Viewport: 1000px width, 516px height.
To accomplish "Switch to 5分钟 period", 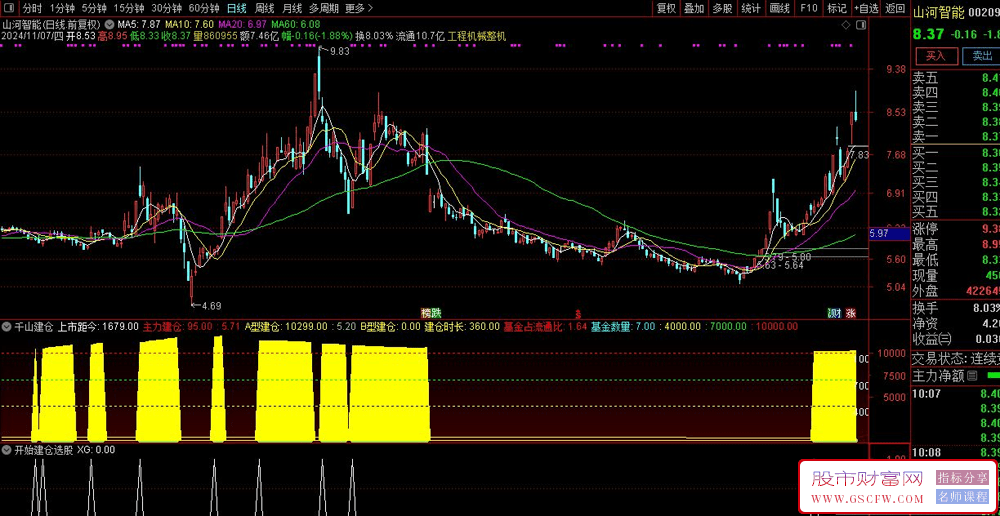I will (93, 8).
